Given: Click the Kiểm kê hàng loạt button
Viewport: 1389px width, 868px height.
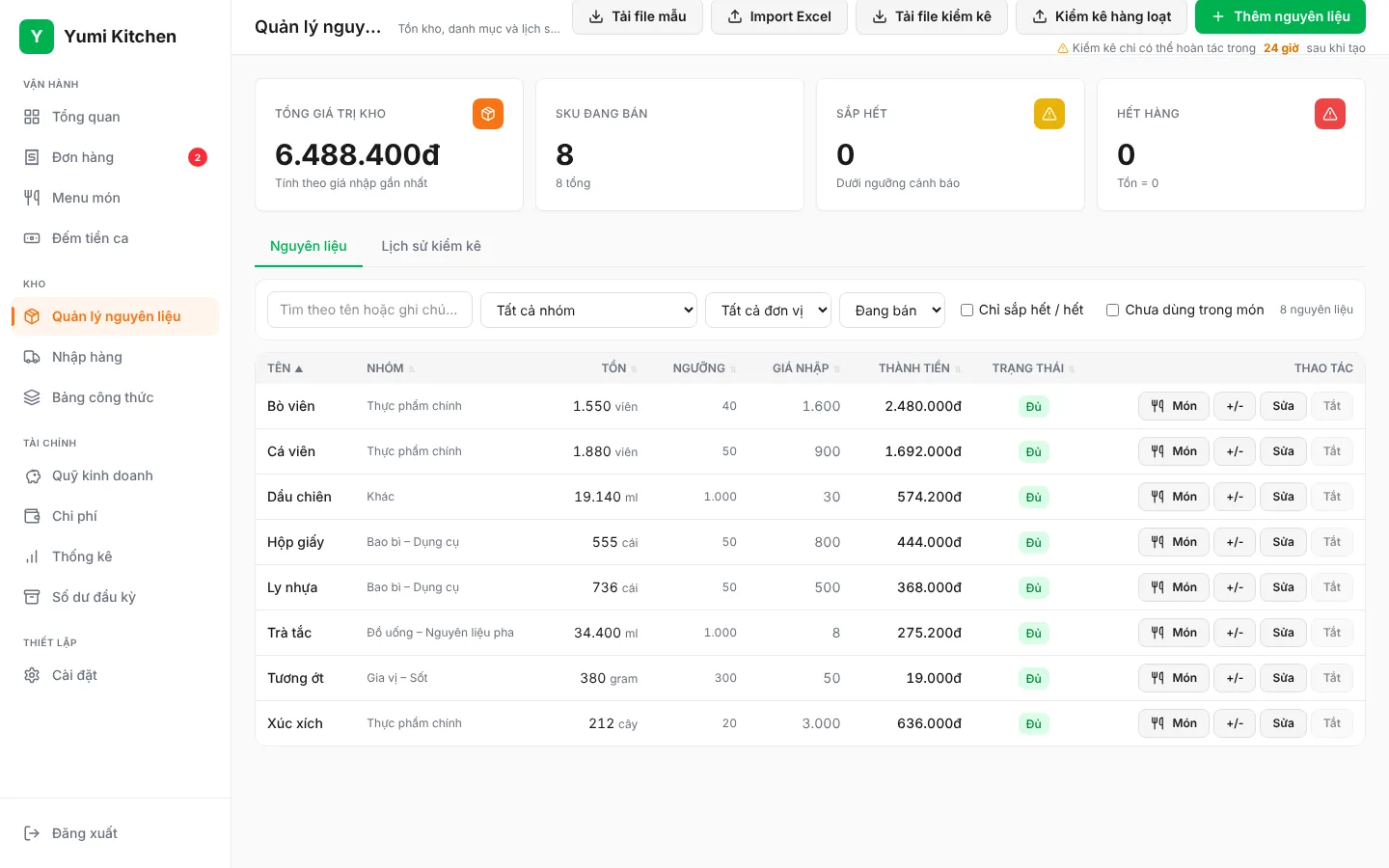Looking at the screenshot, I should click(x=1102, y=16).
